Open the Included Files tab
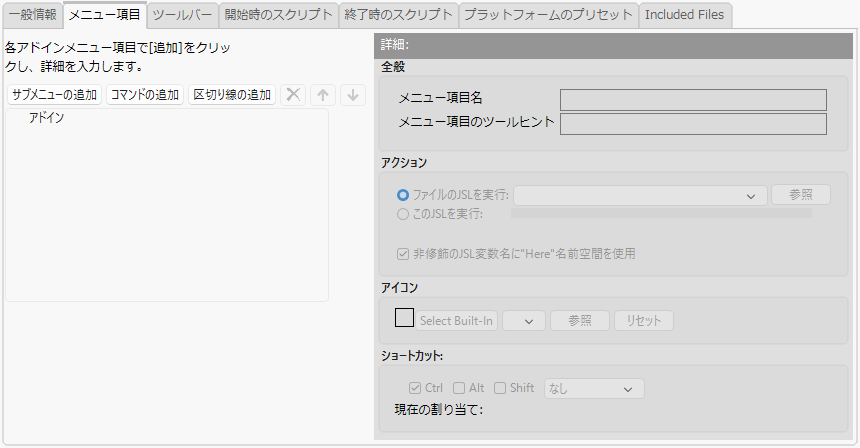 coord(684,15)
